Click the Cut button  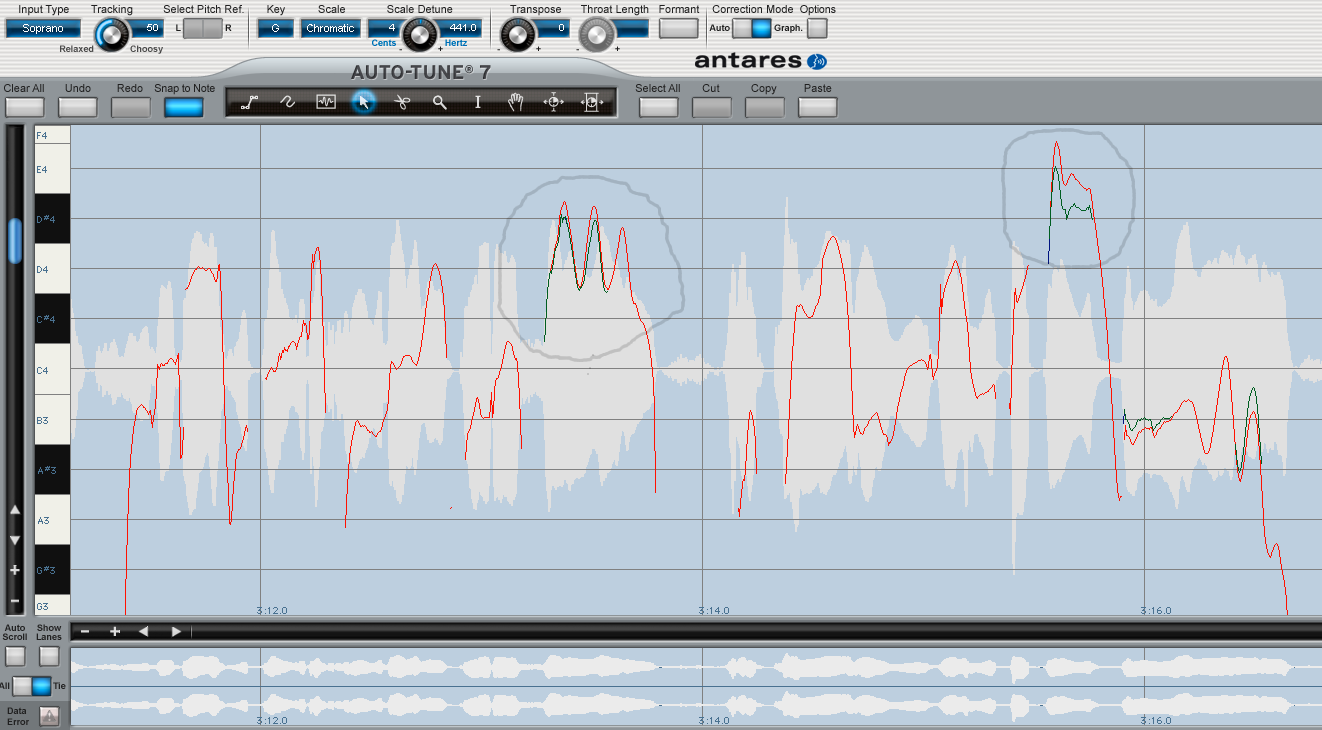[x=711, y=107]
